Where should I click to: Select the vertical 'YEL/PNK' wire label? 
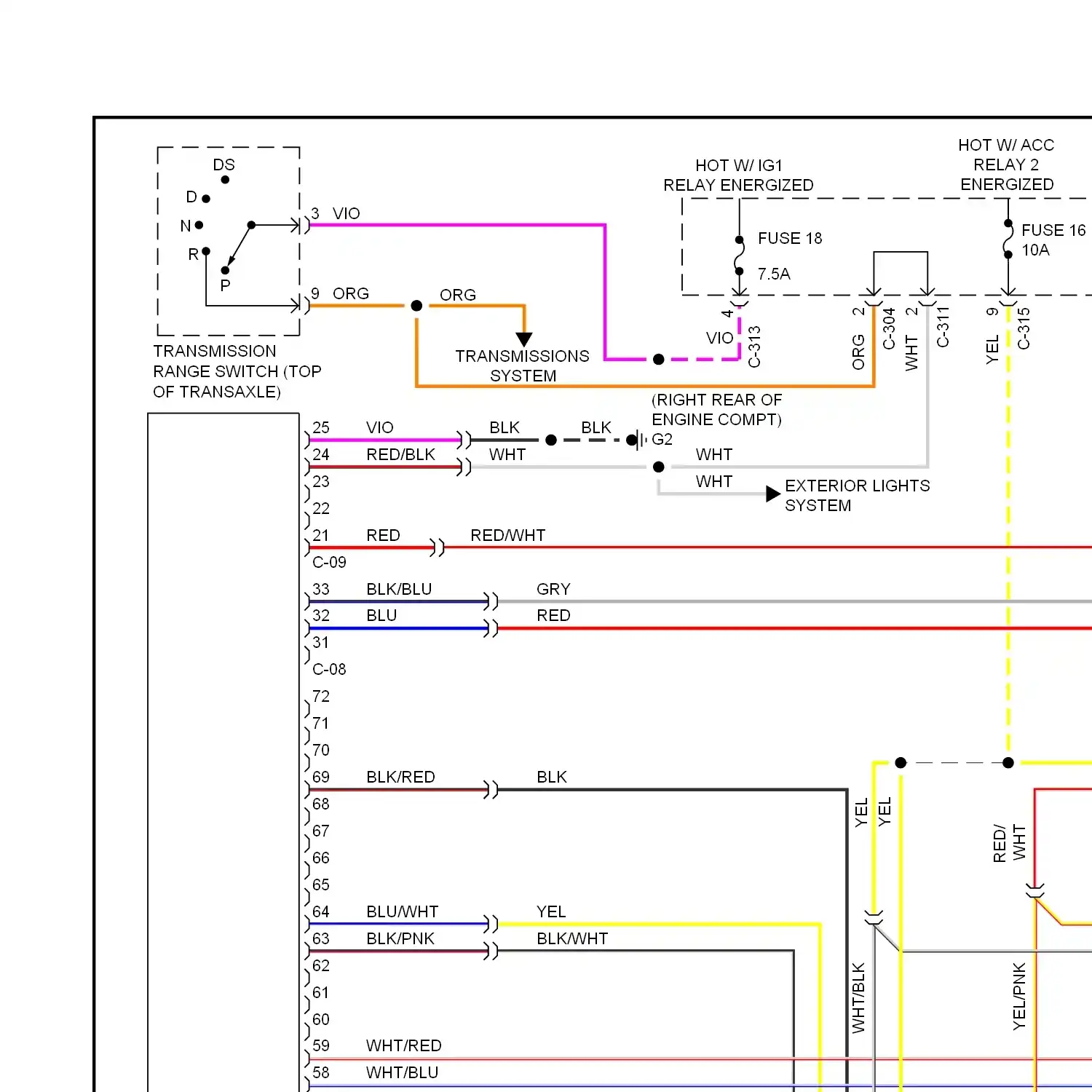(1019, 996)
